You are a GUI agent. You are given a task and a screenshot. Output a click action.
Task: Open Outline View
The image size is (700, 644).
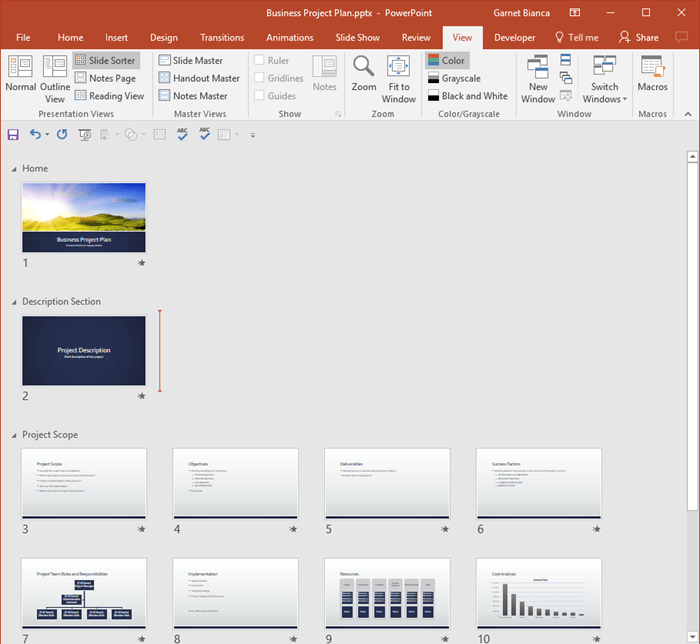[x=55, y=75]
